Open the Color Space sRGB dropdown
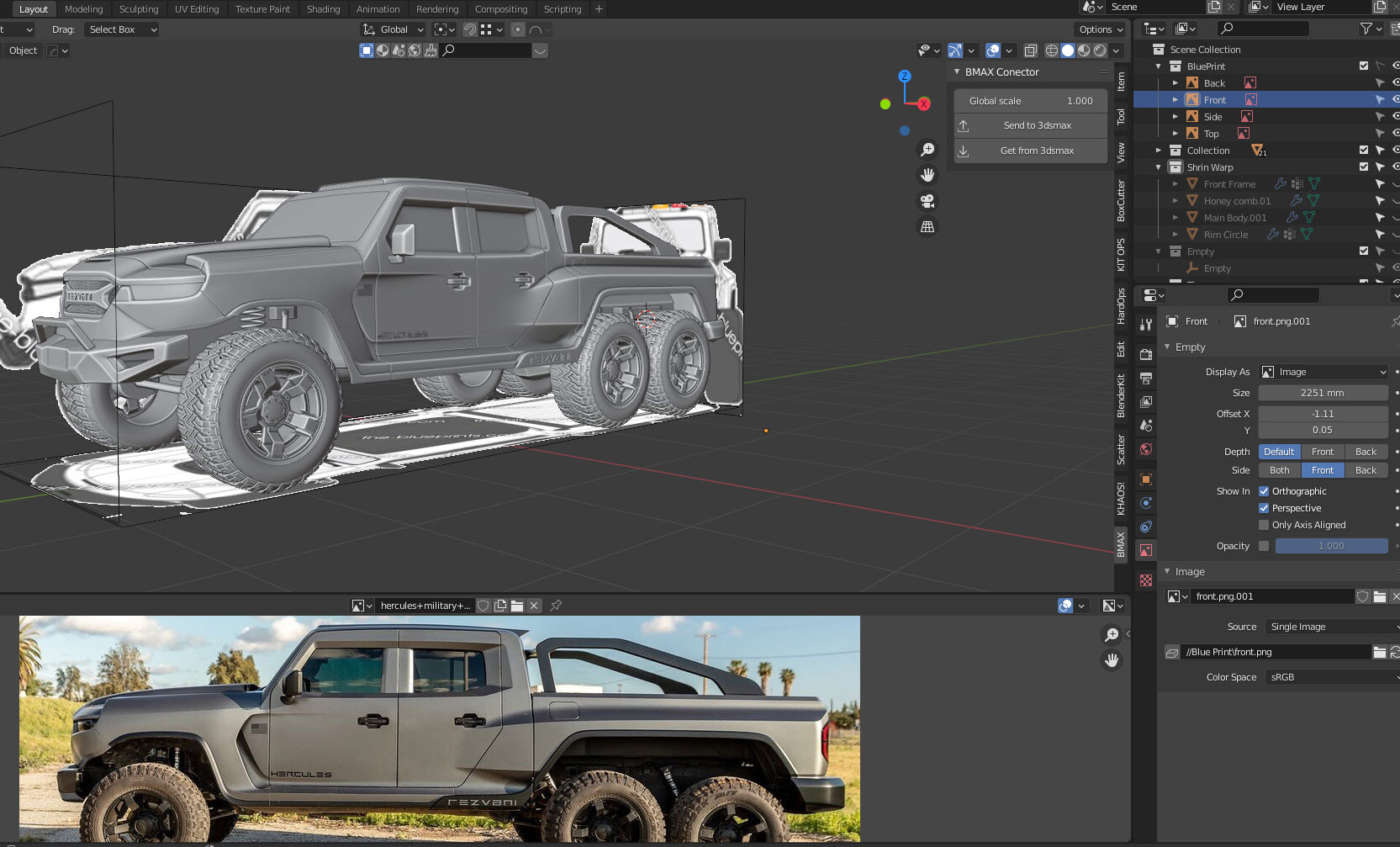1400x847 pixels. tap(1332, 677)
